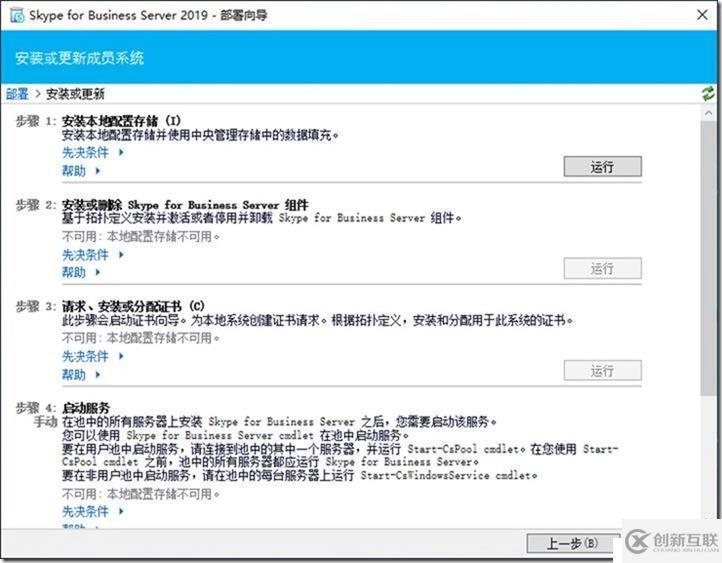Expand the arrow beside step 4 先决条件
Image resolution: width=722 pixels, height=563 pixels.
point(121,511)
